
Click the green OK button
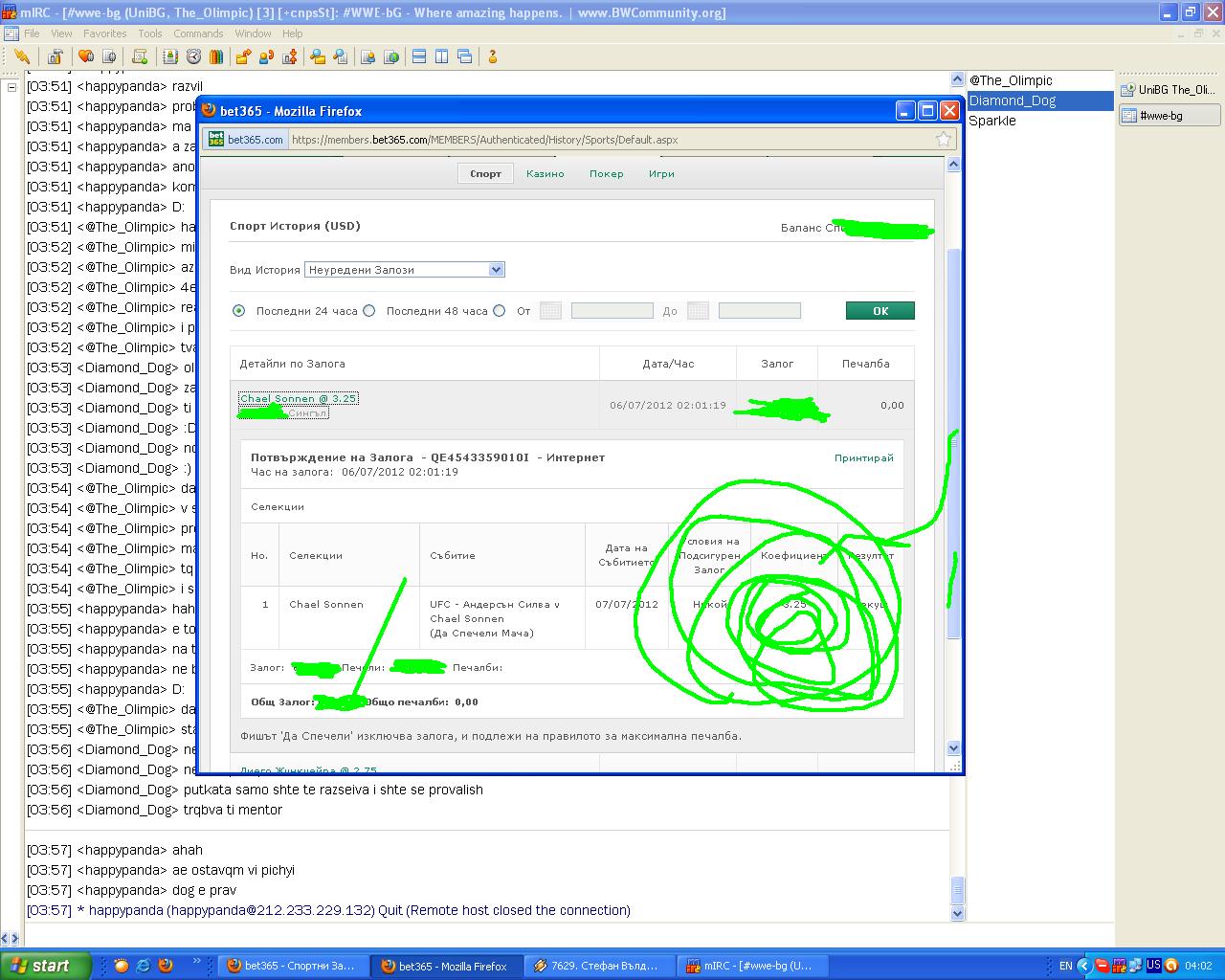pyautogui.click(x=880, y=310)
